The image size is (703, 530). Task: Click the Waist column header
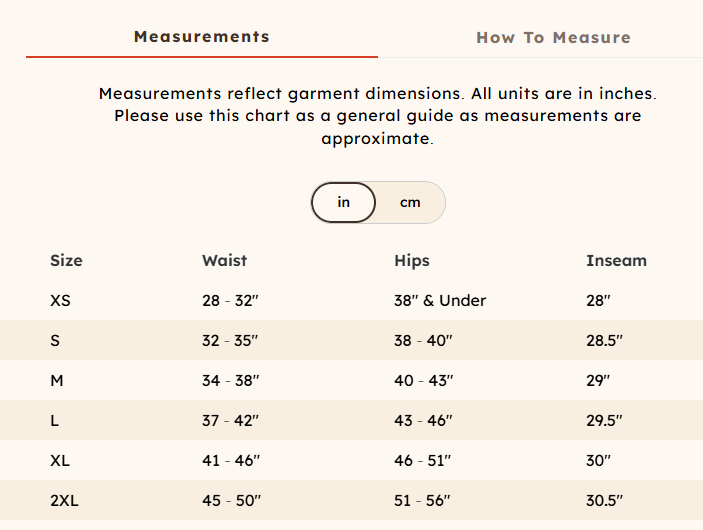point(224,260)
